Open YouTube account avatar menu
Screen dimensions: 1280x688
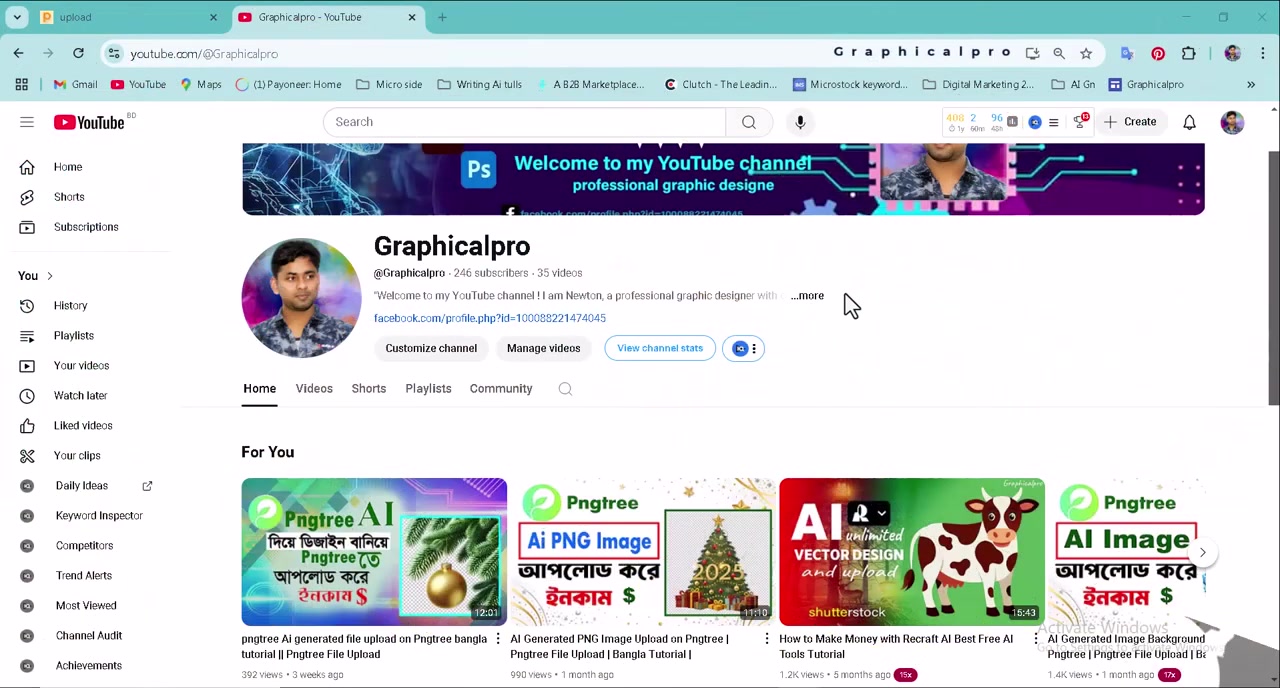coord(1232,122)
